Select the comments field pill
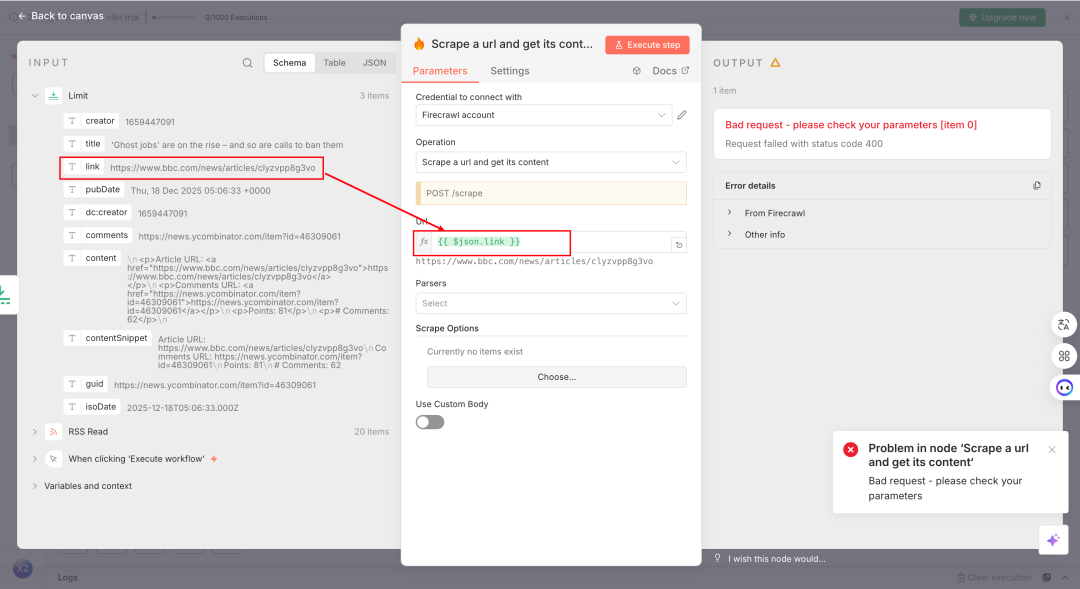The width and height of the screenshot is (1080, 589). click(98, 235)
